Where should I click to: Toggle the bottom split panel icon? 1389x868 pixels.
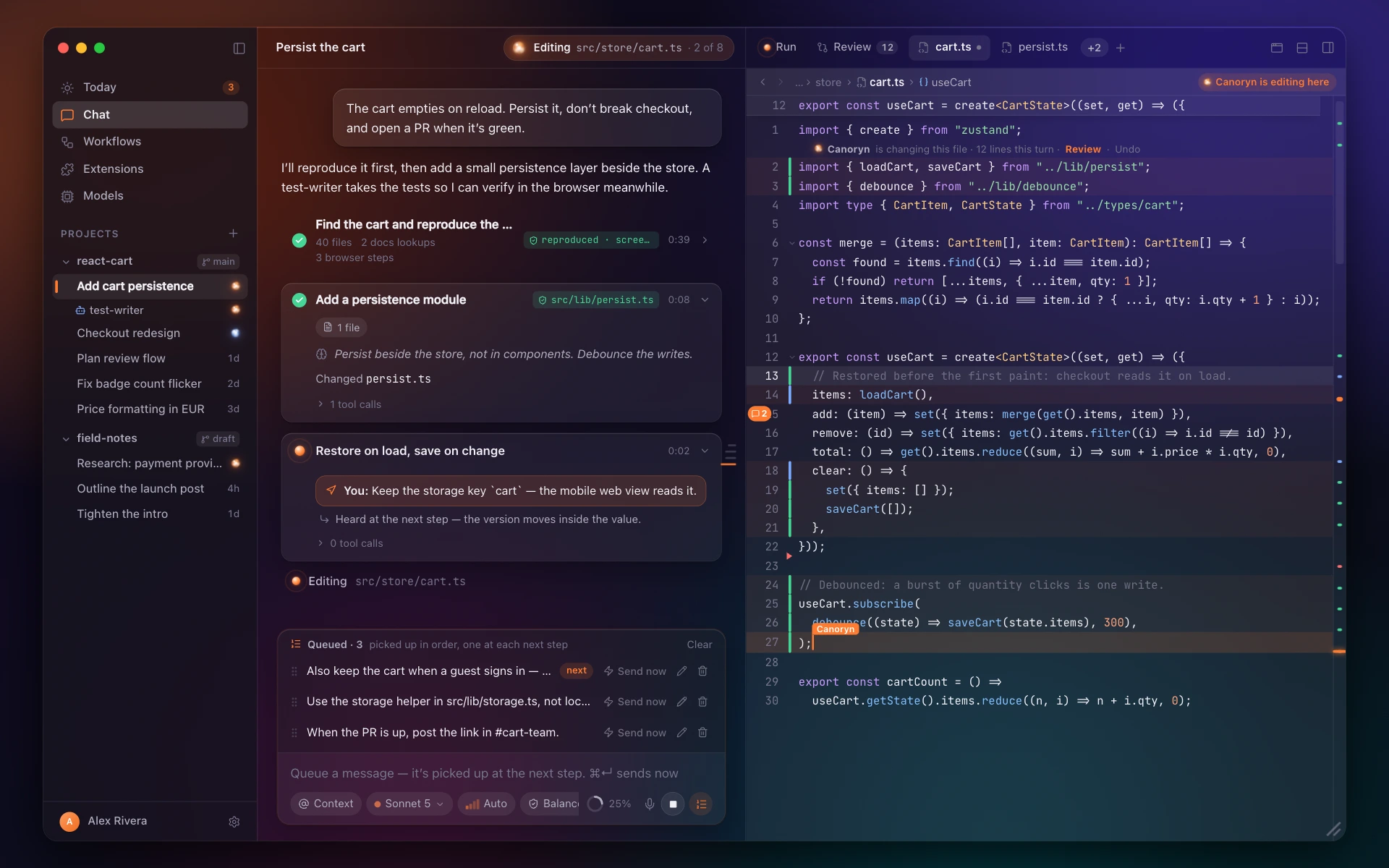click(x=1302, y=48)
